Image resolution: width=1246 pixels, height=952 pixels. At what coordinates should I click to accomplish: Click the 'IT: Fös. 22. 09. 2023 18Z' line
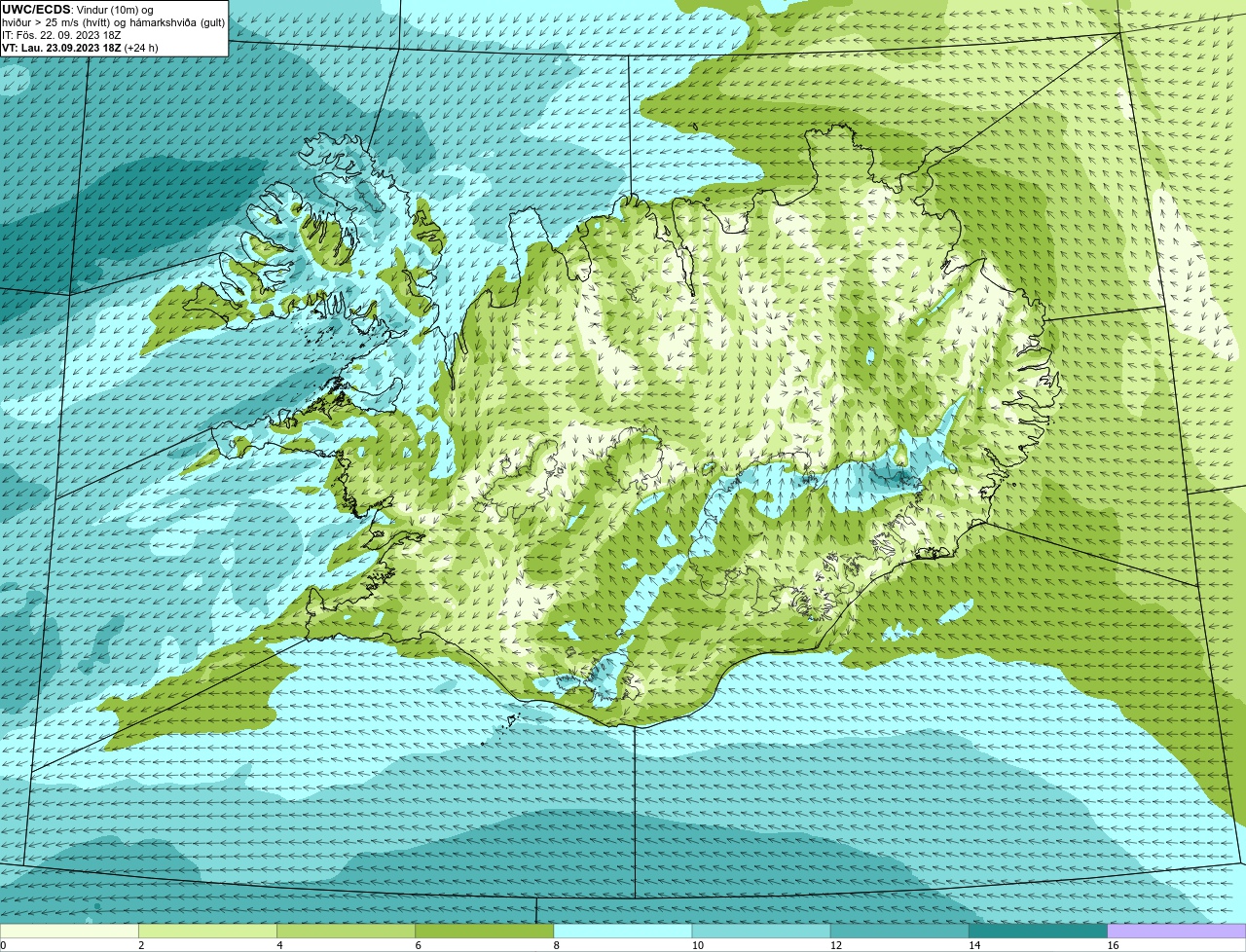pos(61,35)
